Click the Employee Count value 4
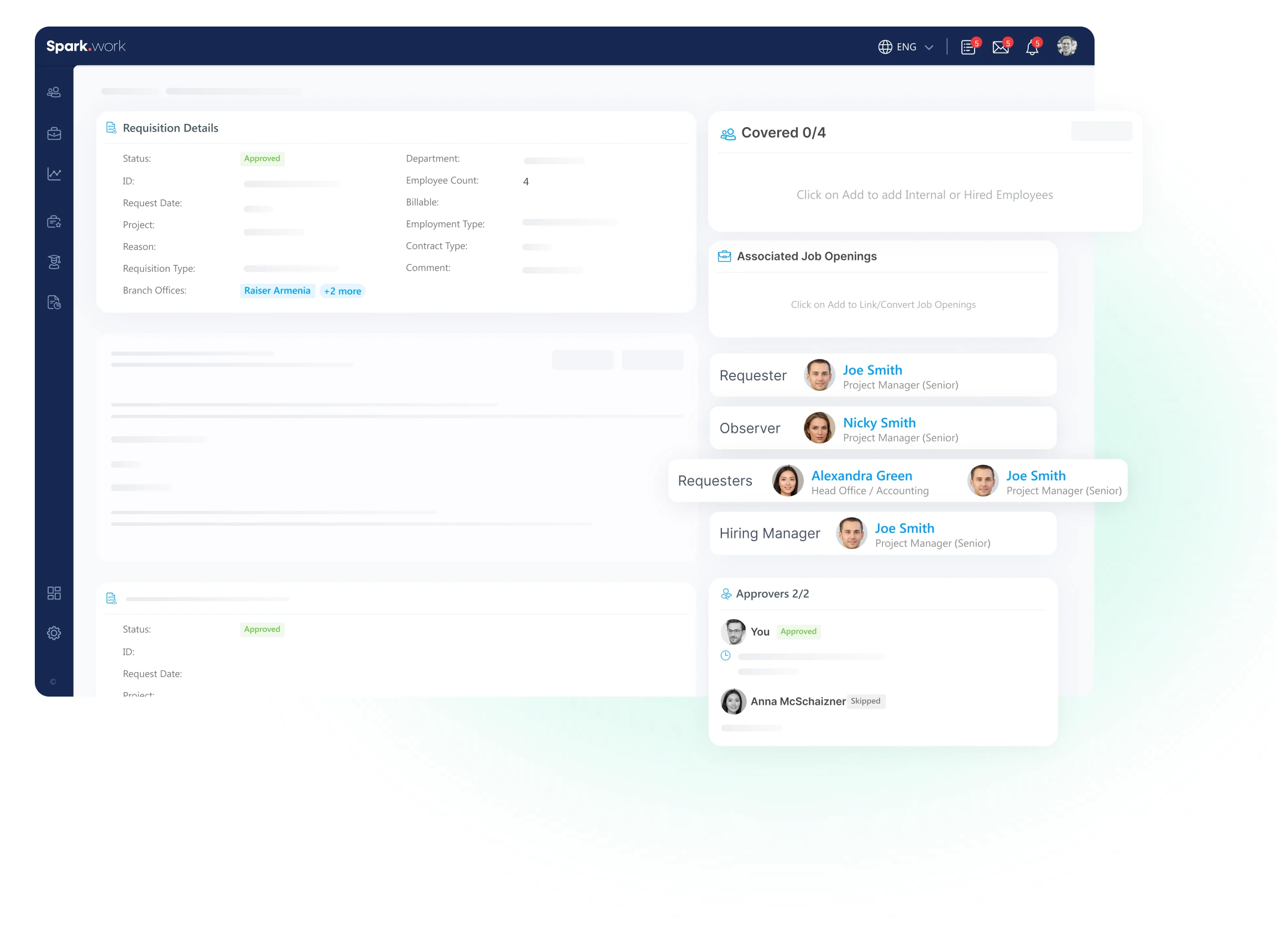 click(x=526, y=181)
